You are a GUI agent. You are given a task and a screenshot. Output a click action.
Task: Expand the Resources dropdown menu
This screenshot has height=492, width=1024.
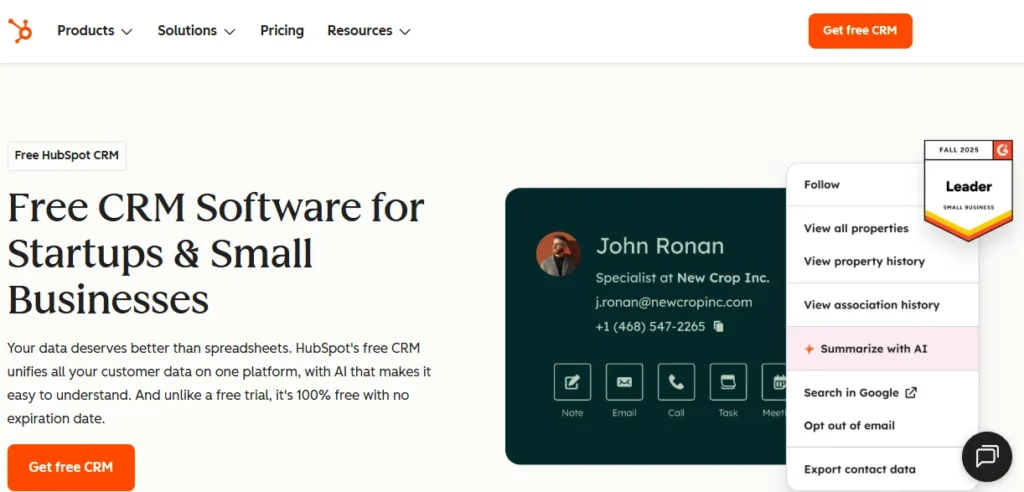click(x=368, y=31)
